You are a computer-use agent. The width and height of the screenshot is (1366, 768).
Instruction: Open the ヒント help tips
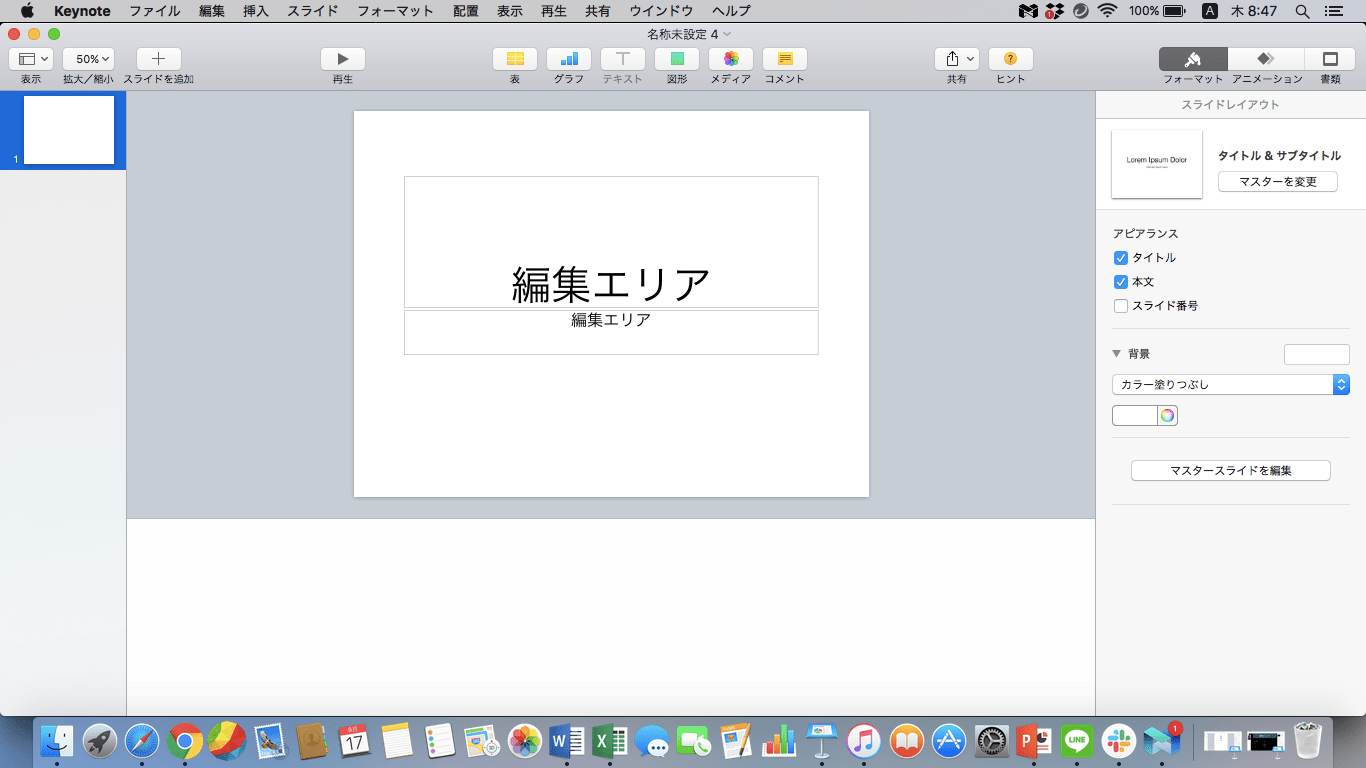point(1010,59)
